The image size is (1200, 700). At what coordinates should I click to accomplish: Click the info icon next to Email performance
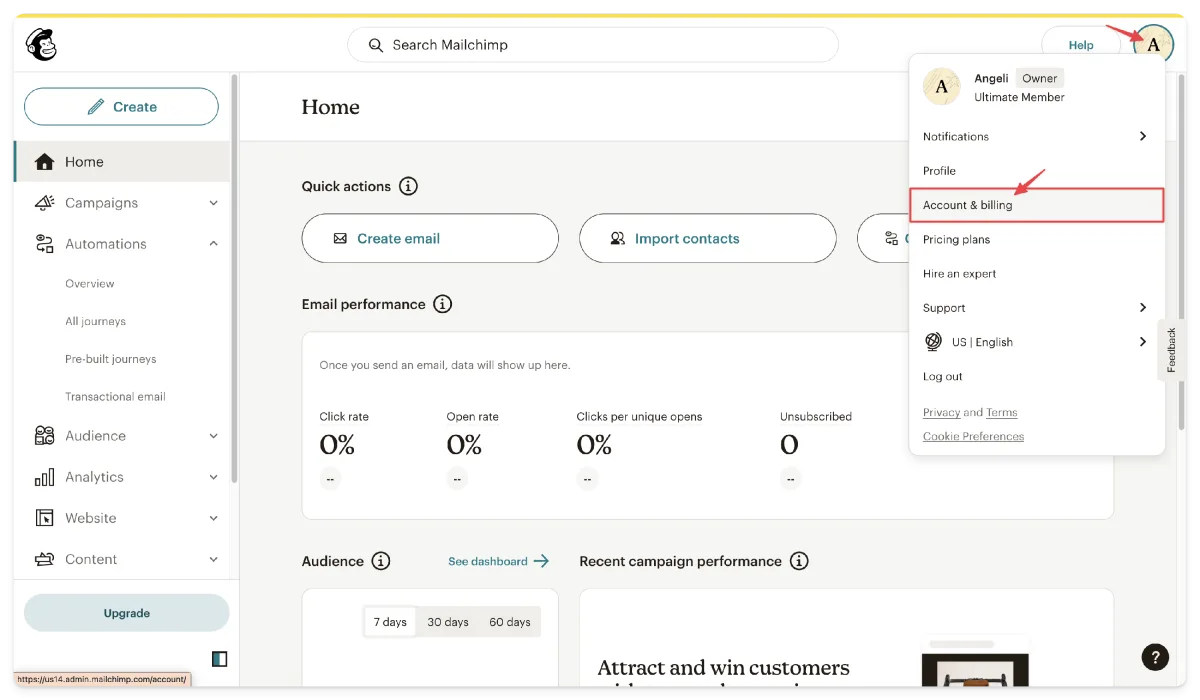click(442, 304)
